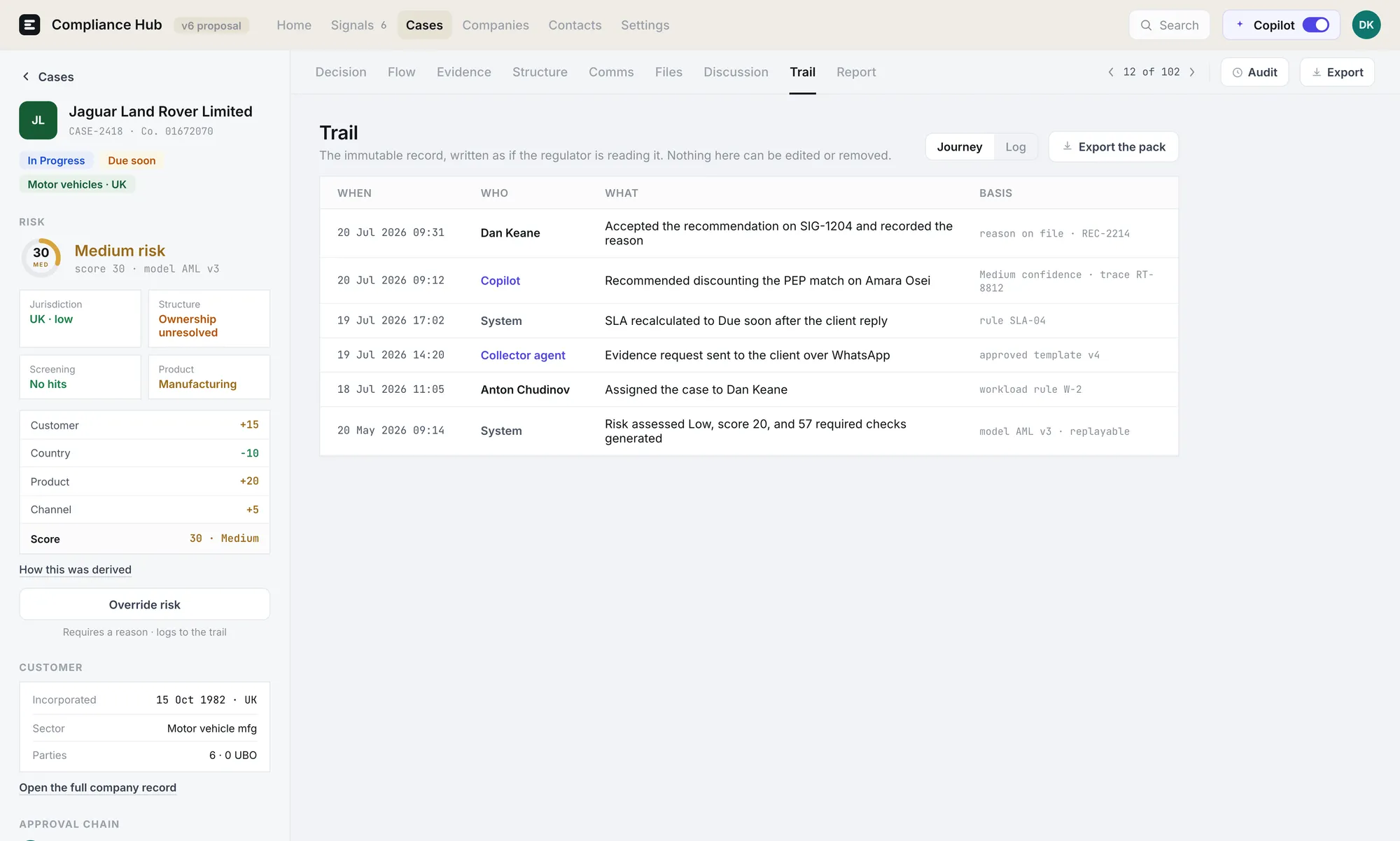The height and width of the screenshot is (841, 1400).
Task: Click the Customer +15 risk row
Action: pos(144,425)
